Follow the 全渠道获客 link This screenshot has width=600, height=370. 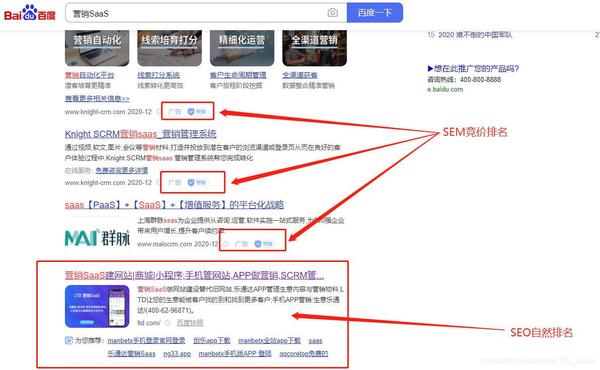pos(300,75)
